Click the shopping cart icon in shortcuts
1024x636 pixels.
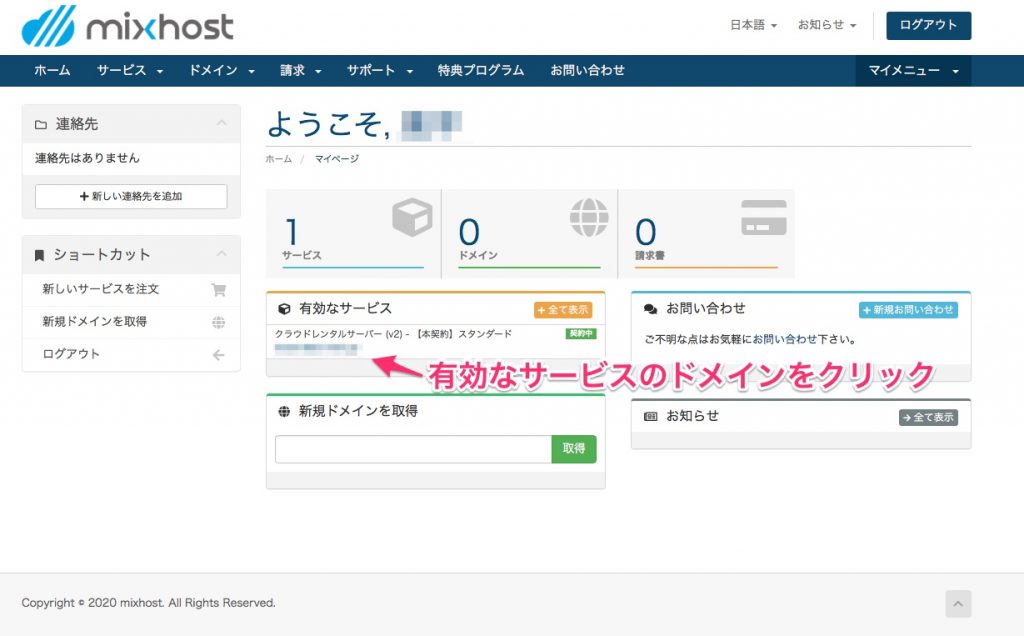pyautogui.click(x=219, y=290)
